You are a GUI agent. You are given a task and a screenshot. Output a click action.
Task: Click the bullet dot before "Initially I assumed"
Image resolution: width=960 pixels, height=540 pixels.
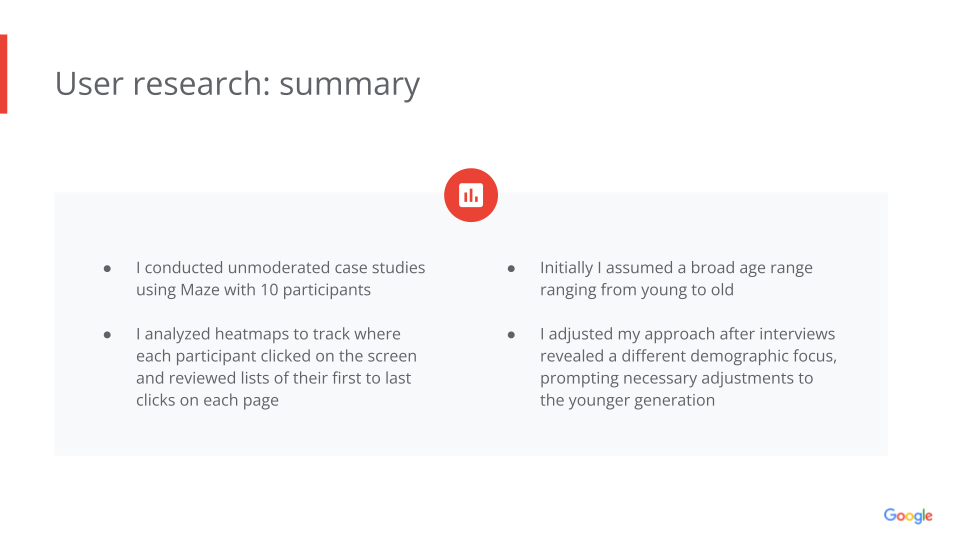(511, 269)
